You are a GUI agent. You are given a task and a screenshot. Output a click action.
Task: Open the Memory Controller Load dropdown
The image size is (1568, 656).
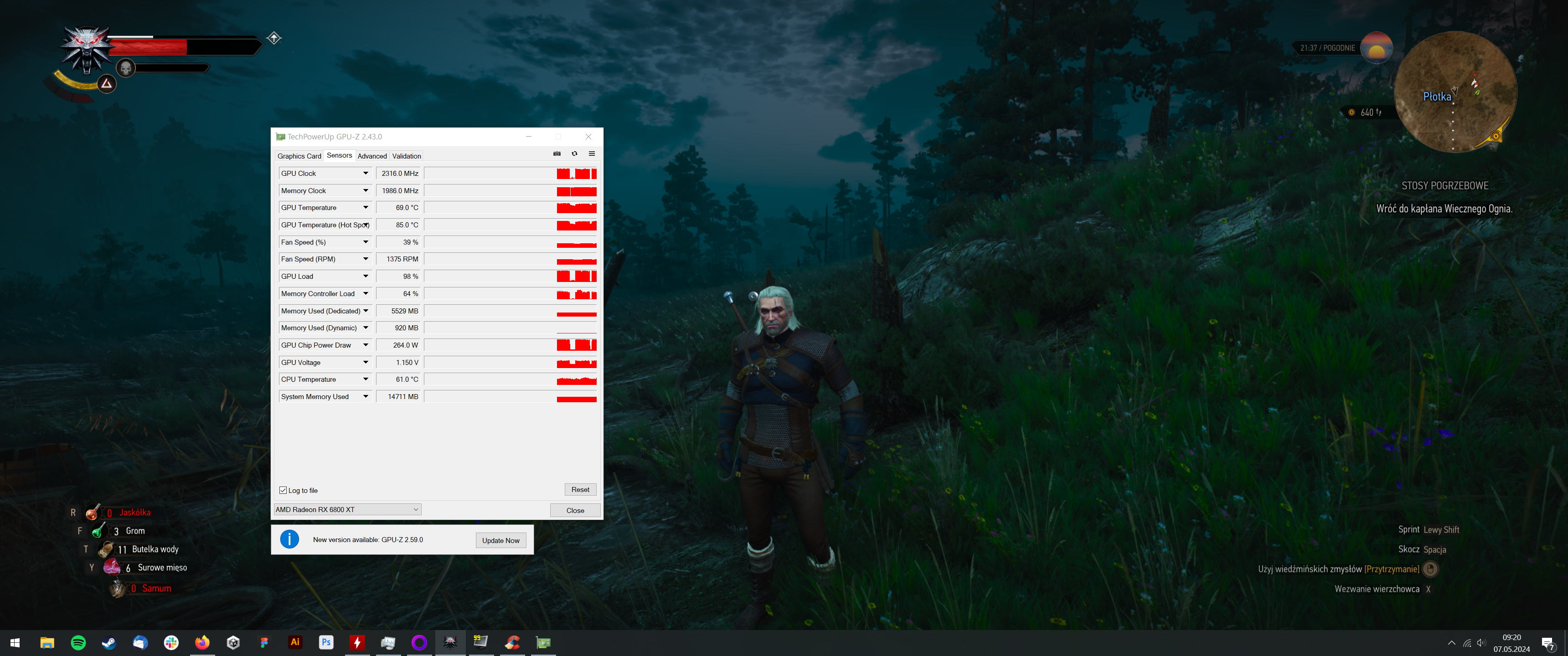(x=366, y=293)
